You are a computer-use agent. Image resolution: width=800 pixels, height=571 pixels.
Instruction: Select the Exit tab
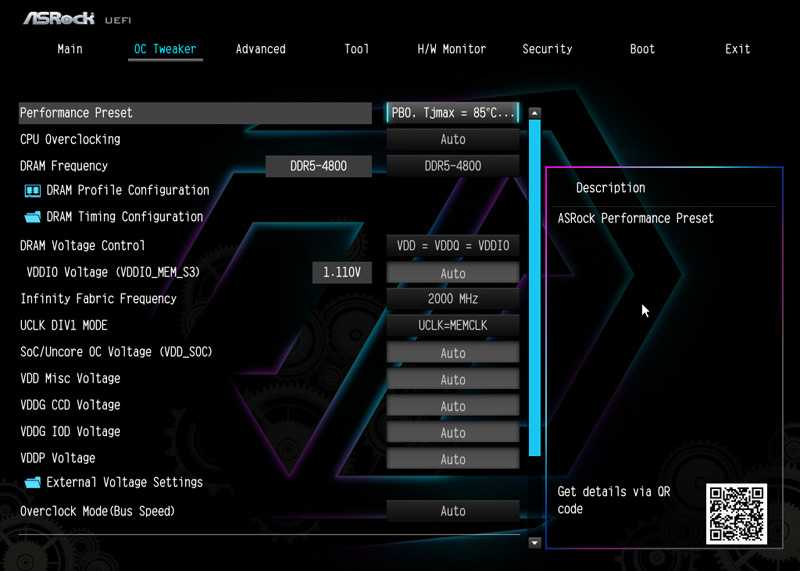tap(738, 49)
